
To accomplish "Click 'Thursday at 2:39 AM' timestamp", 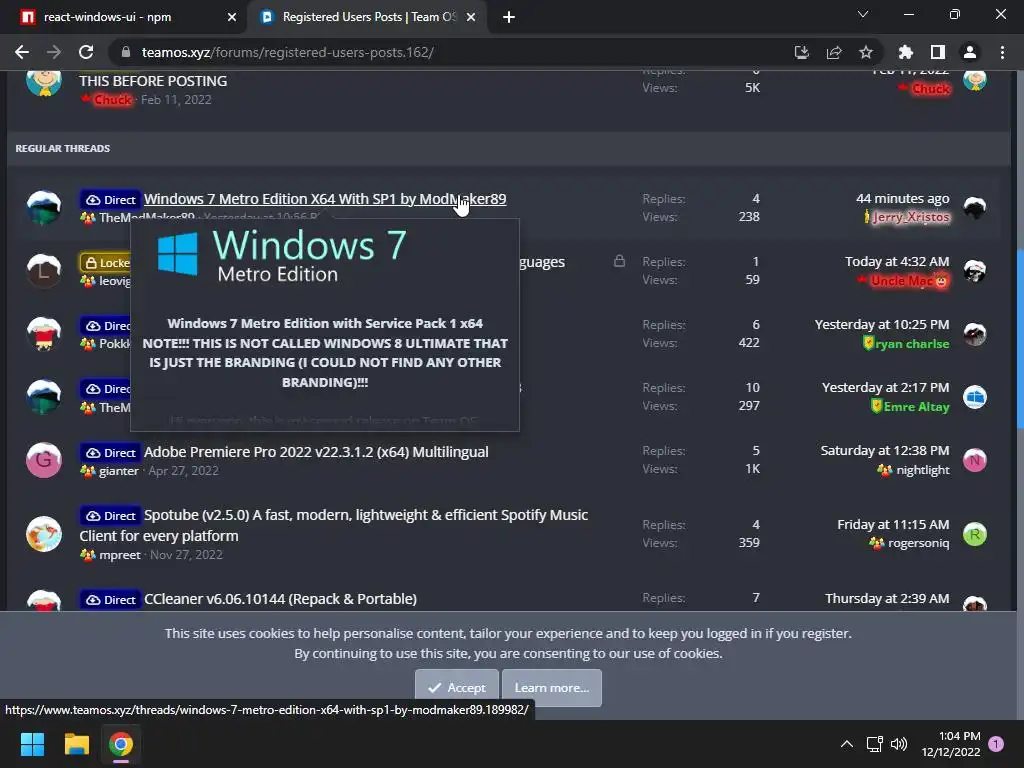I will tap(887, 599).
